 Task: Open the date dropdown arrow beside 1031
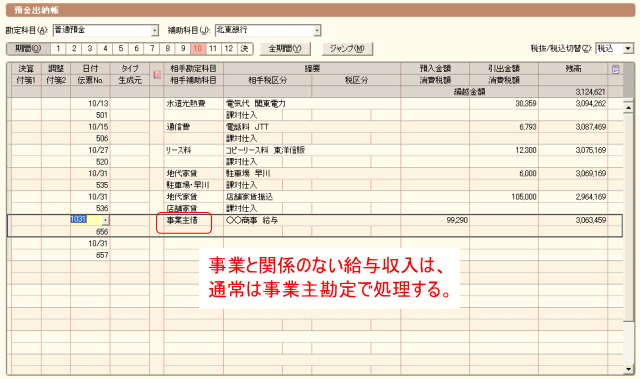coord(106,220)
